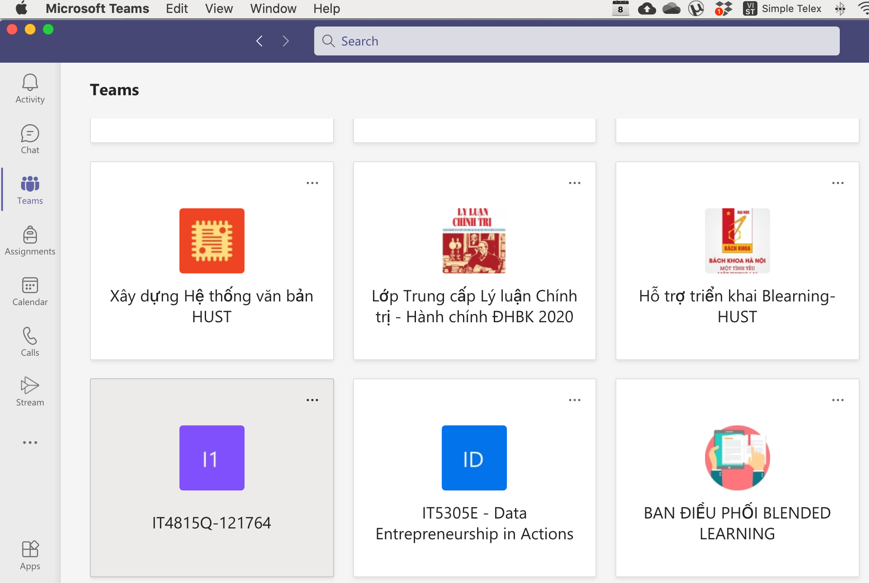Open Stream from the sidebar
Image resolution: width=869 pixels, height=583 pixels.
coord(30,391)
